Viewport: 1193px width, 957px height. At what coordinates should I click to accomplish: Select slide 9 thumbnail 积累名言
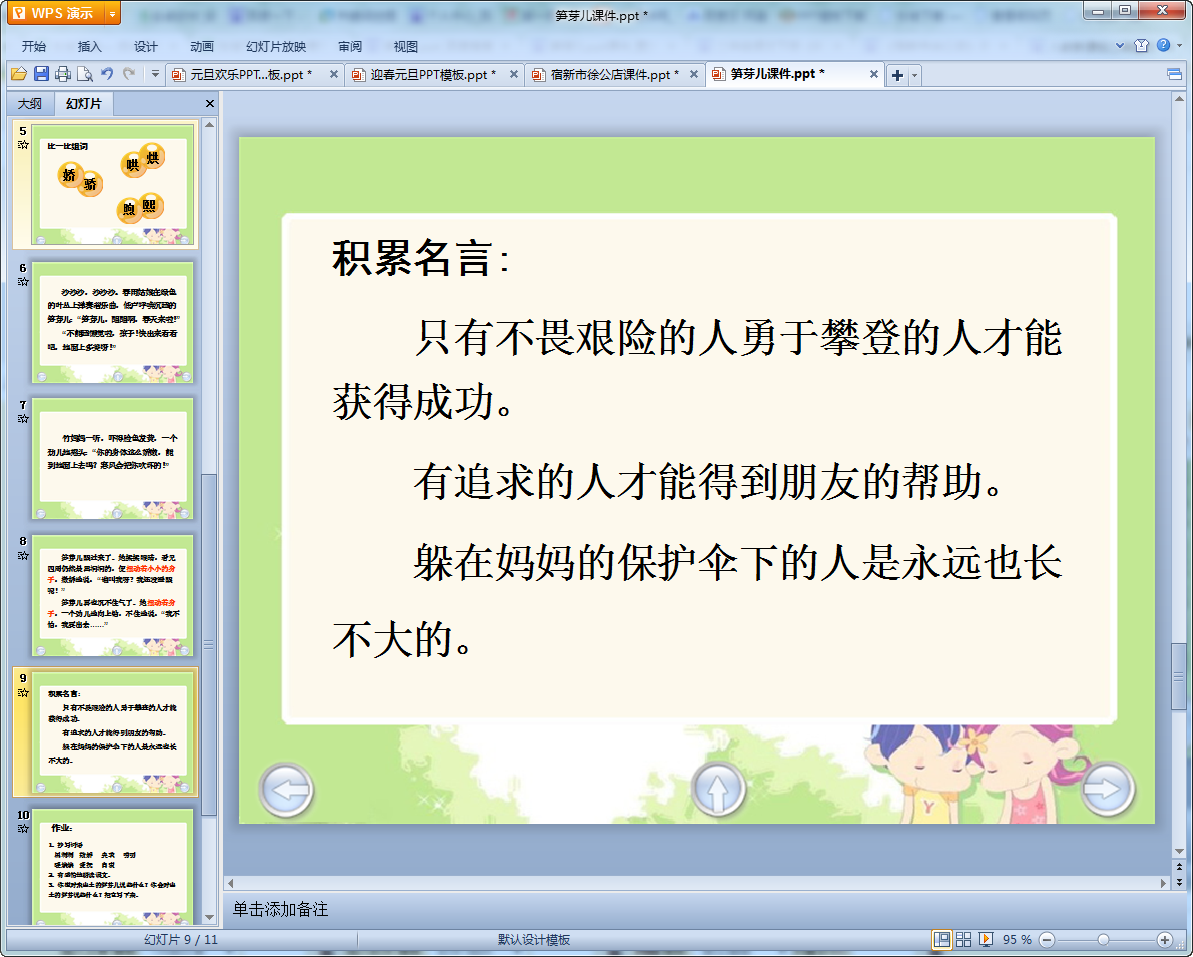click(113, 732)
